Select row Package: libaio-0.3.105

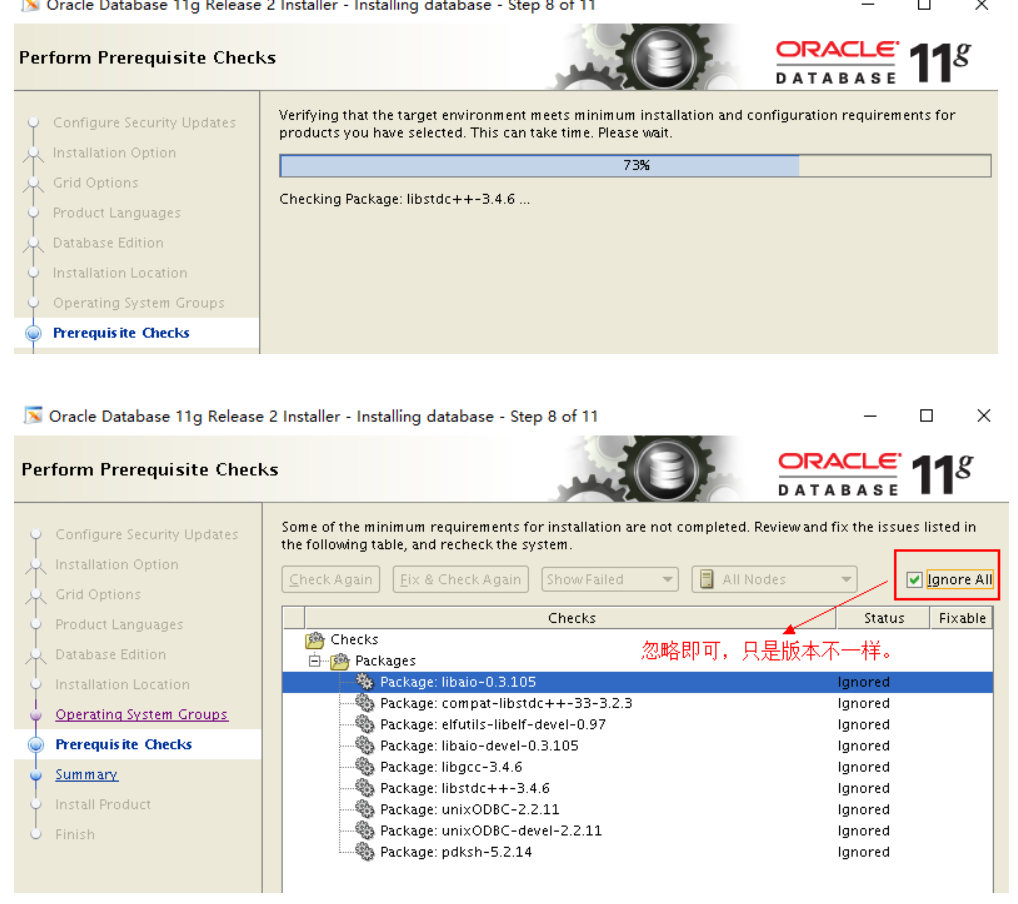(638, 682)
